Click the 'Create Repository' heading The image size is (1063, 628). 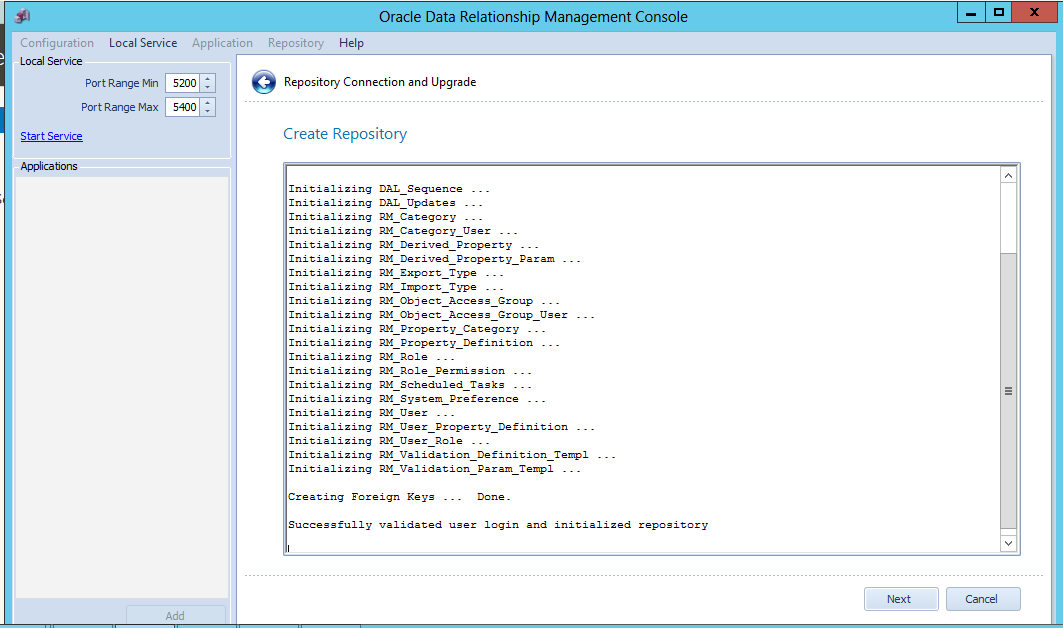click(345, 134)
